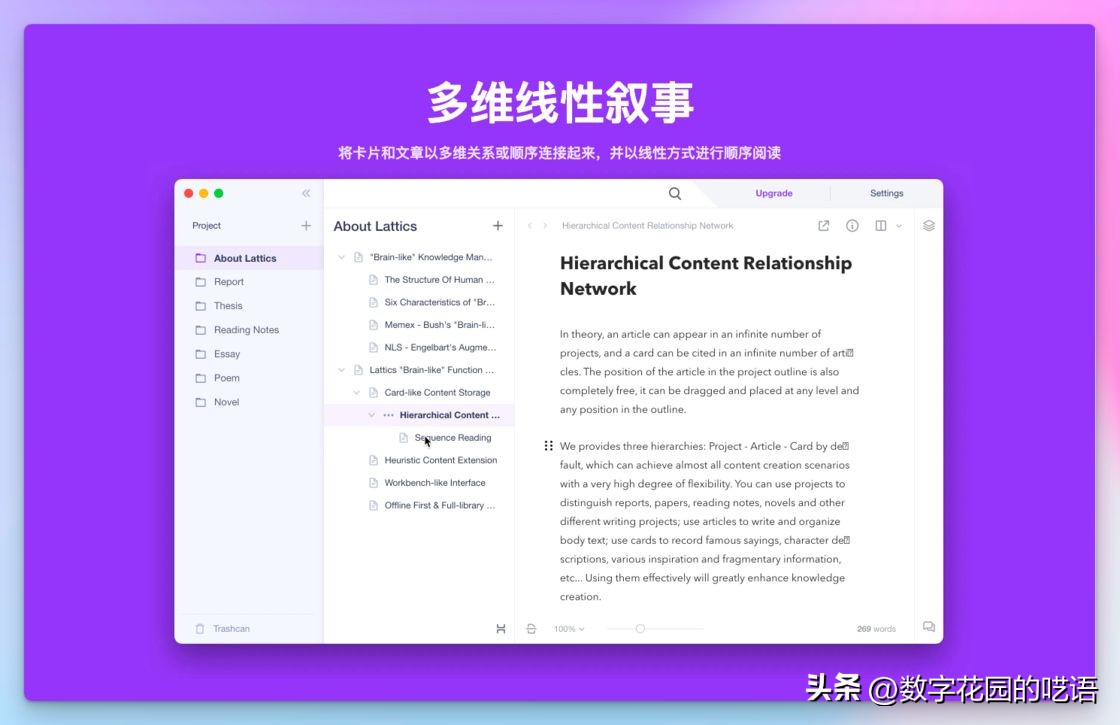The image size is (1120, 725).
Task: Click the outline collapse icon at bottom
Action: tap(501, 629)
